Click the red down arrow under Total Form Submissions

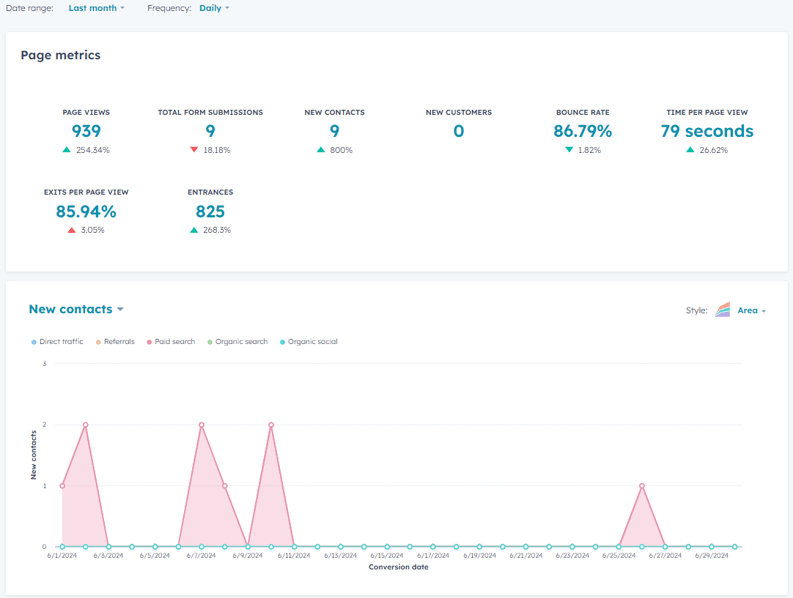[194, 150]
